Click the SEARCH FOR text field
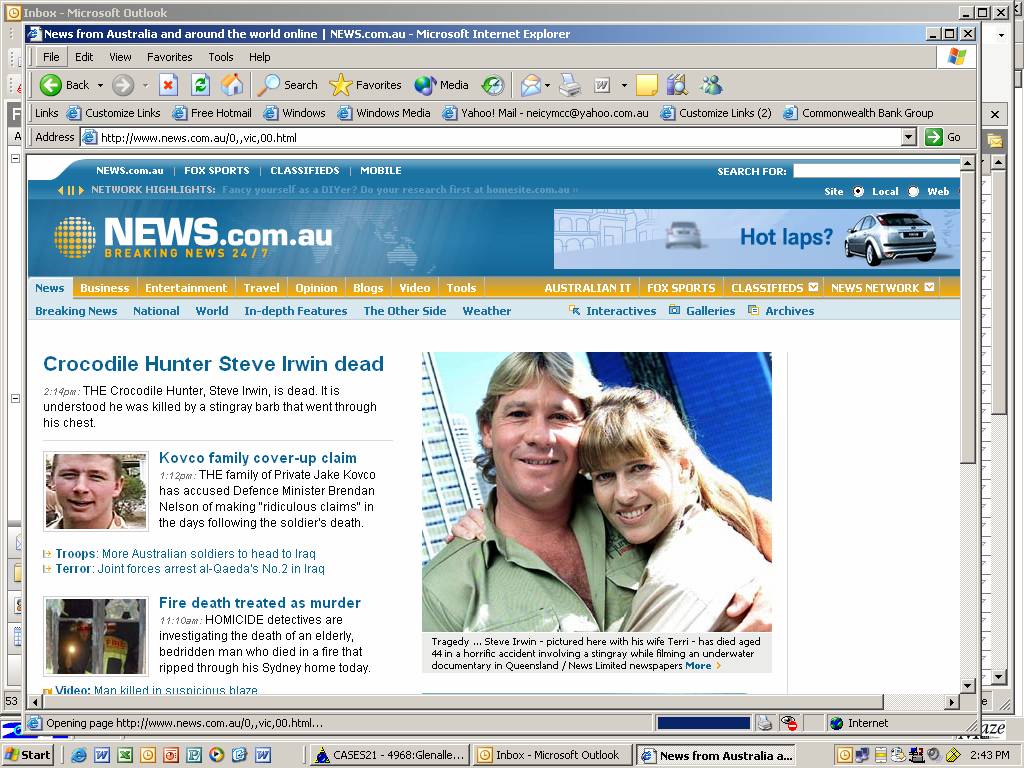 click(x=876, y=171)
